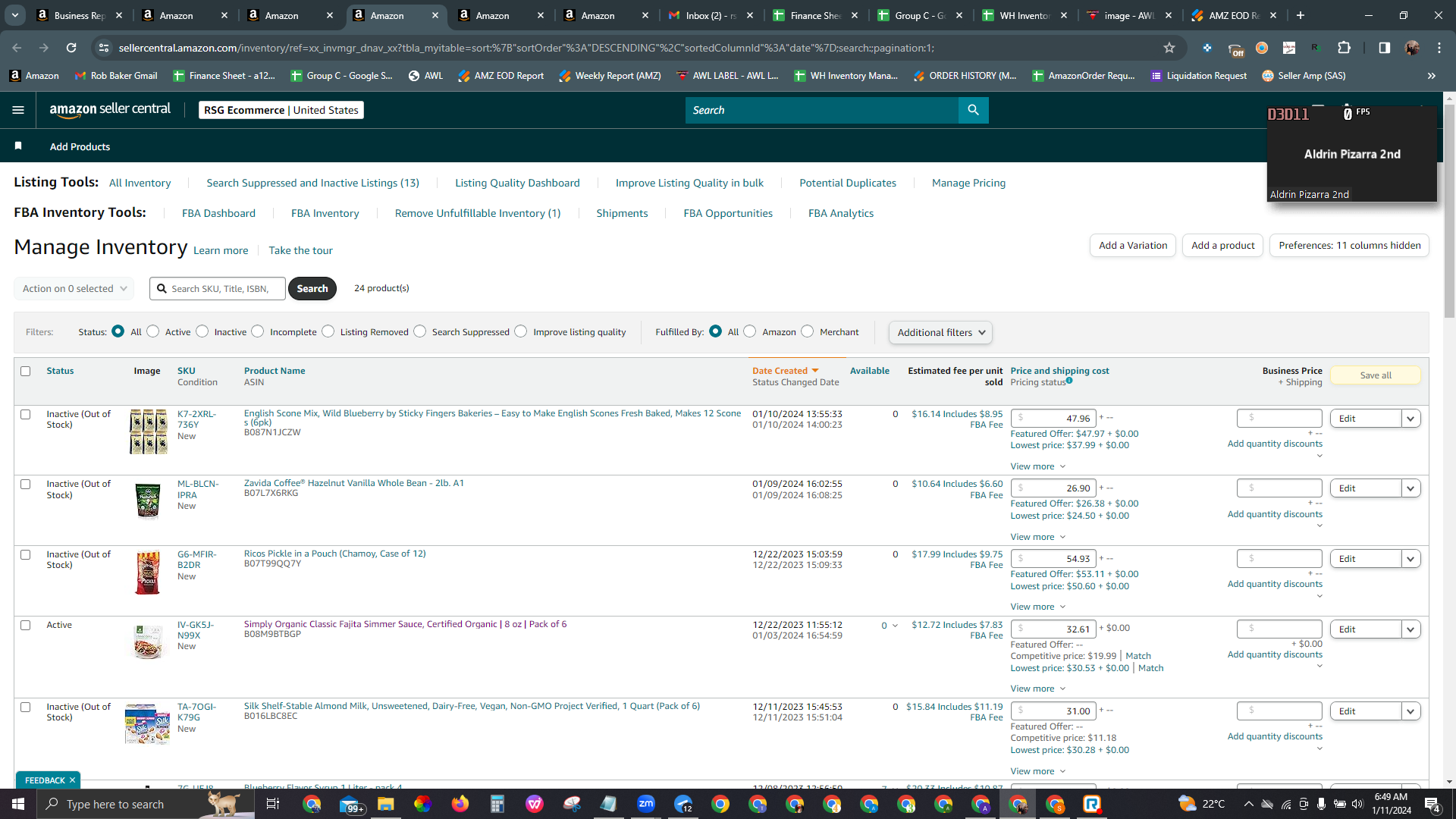
Task: Tick the select-all checkbox in table header
Action: pyautogui.click(x=25, y=372)
